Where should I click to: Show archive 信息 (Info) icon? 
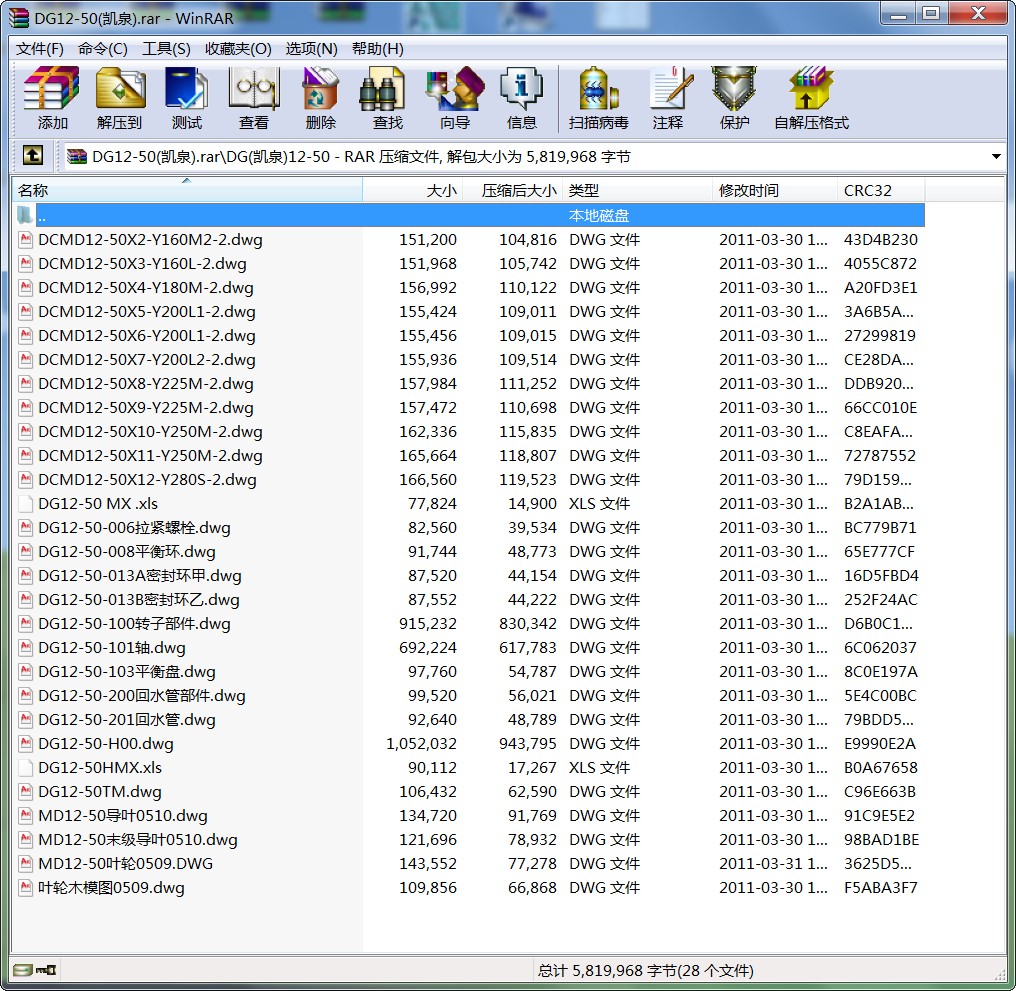coord(521,98)
